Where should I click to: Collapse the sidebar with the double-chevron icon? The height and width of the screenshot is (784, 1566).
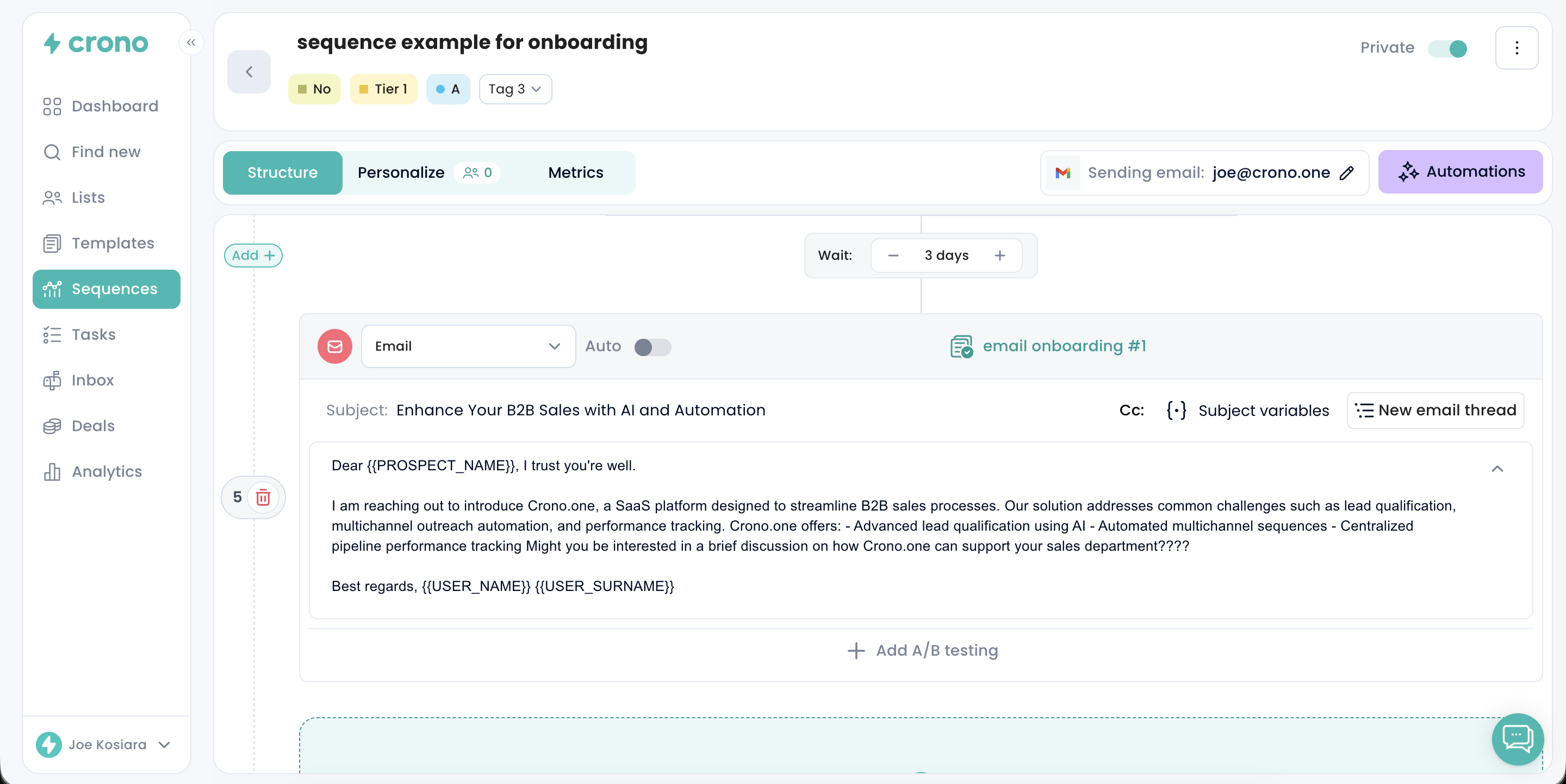click(x=191, y=42)
